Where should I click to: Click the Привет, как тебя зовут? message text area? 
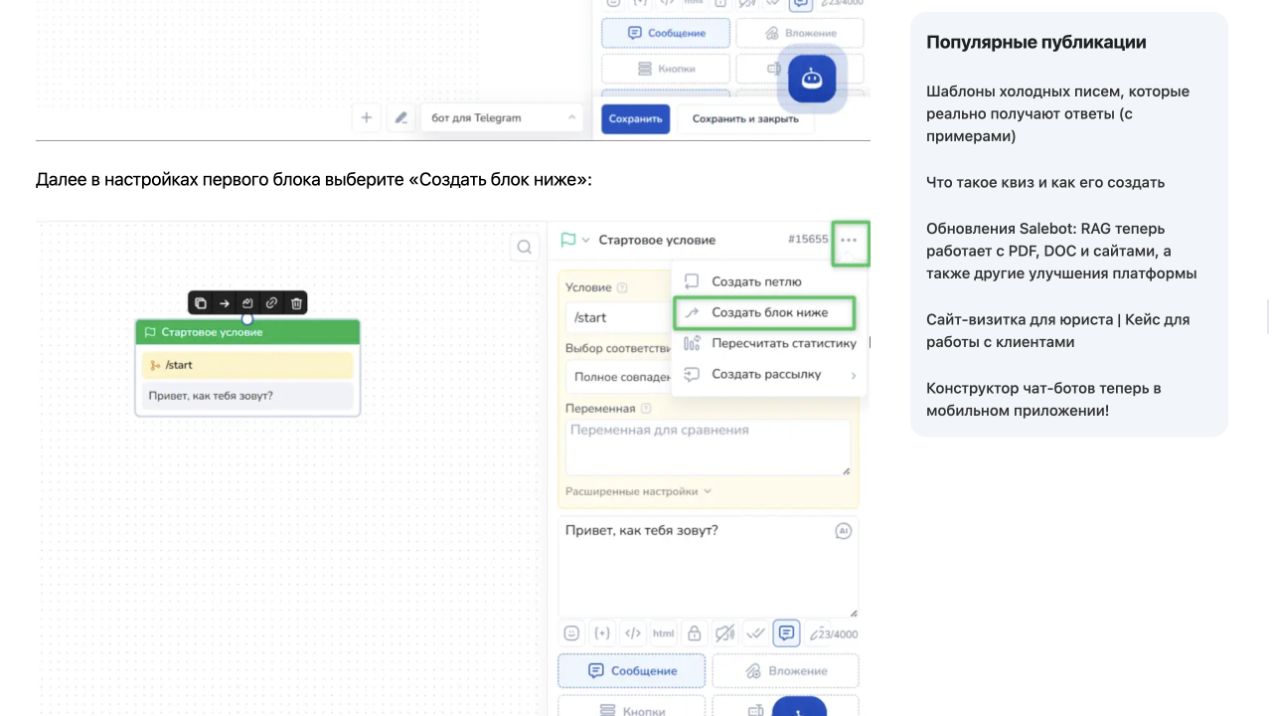[x=708, y=567]
